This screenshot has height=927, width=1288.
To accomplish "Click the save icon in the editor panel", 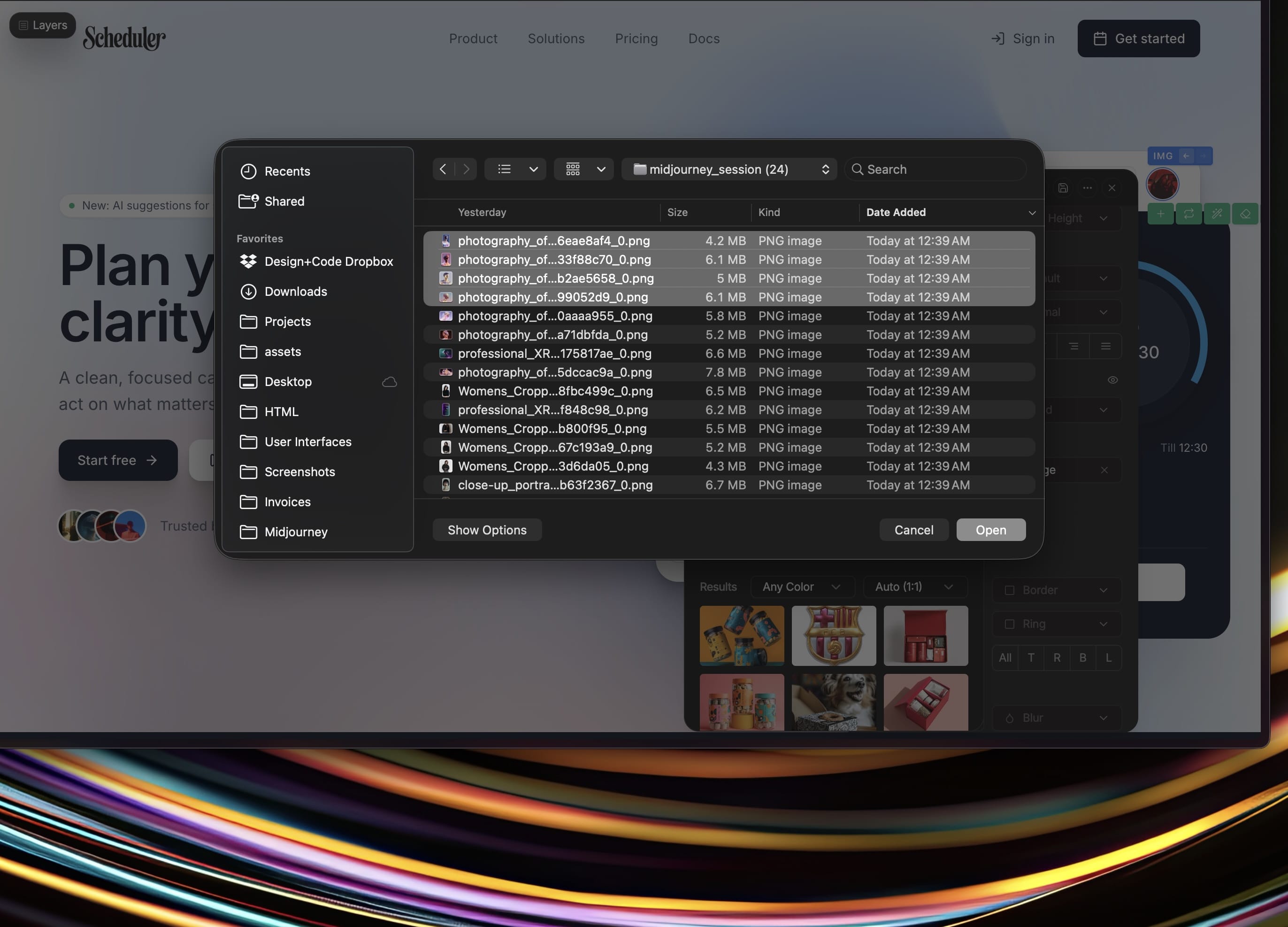I will (x=1063, y=187).
